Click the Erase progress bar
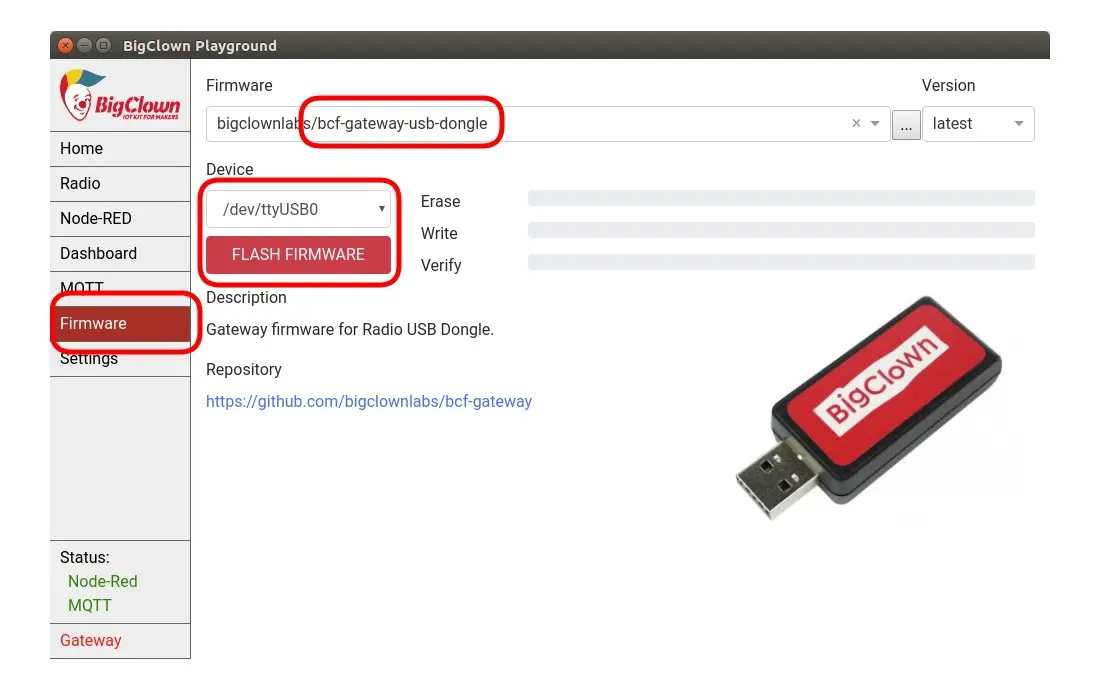This screenshot has width=1100, height=690. point(781,198)
